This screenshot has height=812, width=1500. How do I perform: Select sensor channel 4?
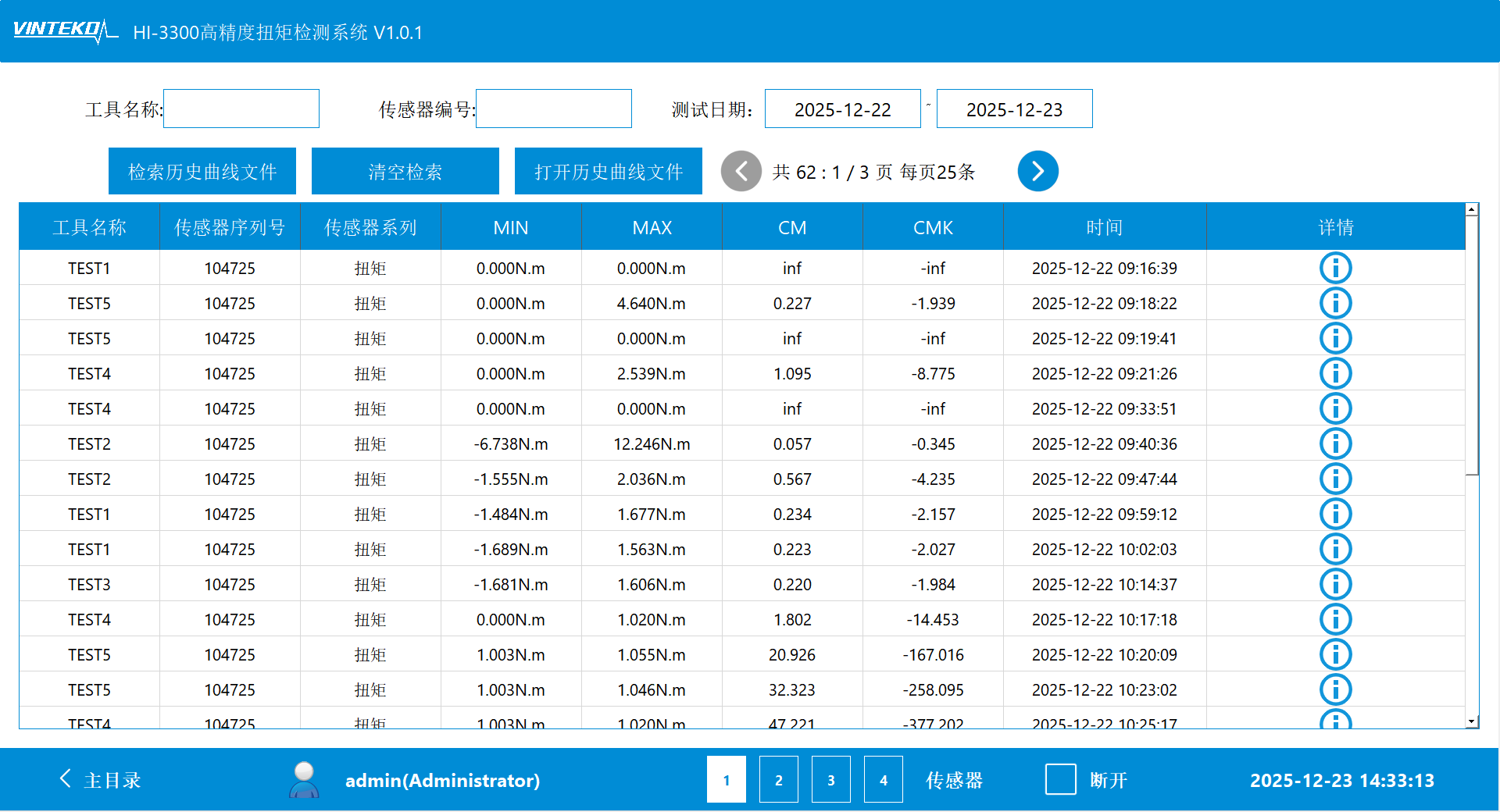(x=883, y=779)
